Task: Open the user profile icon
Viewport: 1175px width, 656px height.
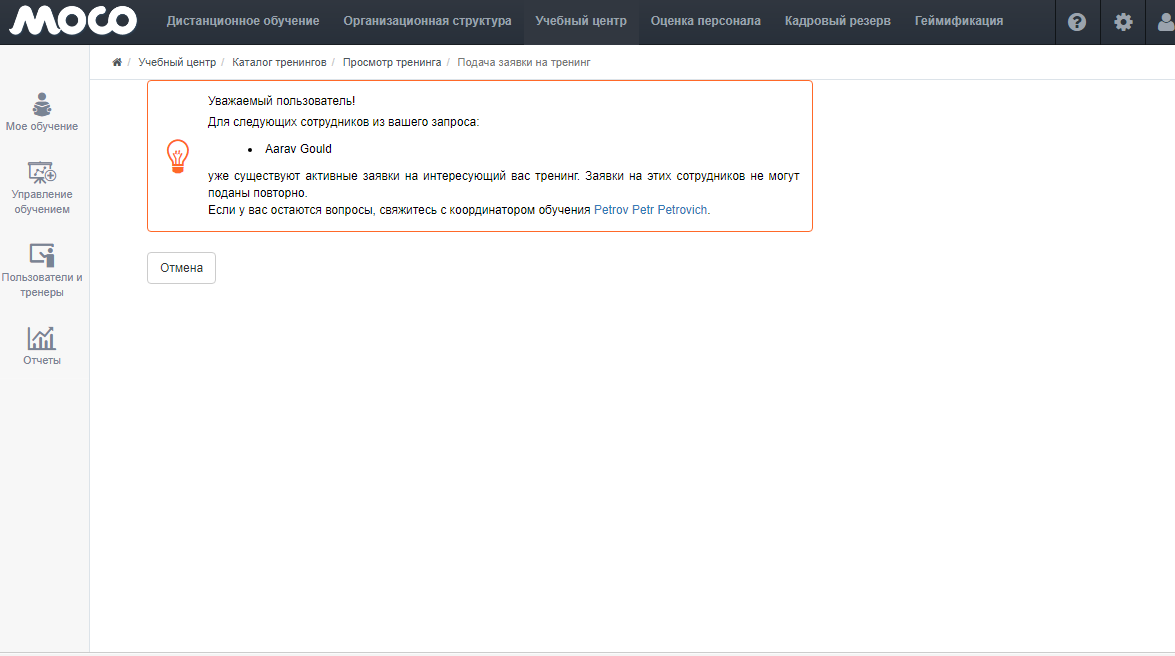Action: point(1164,22)
